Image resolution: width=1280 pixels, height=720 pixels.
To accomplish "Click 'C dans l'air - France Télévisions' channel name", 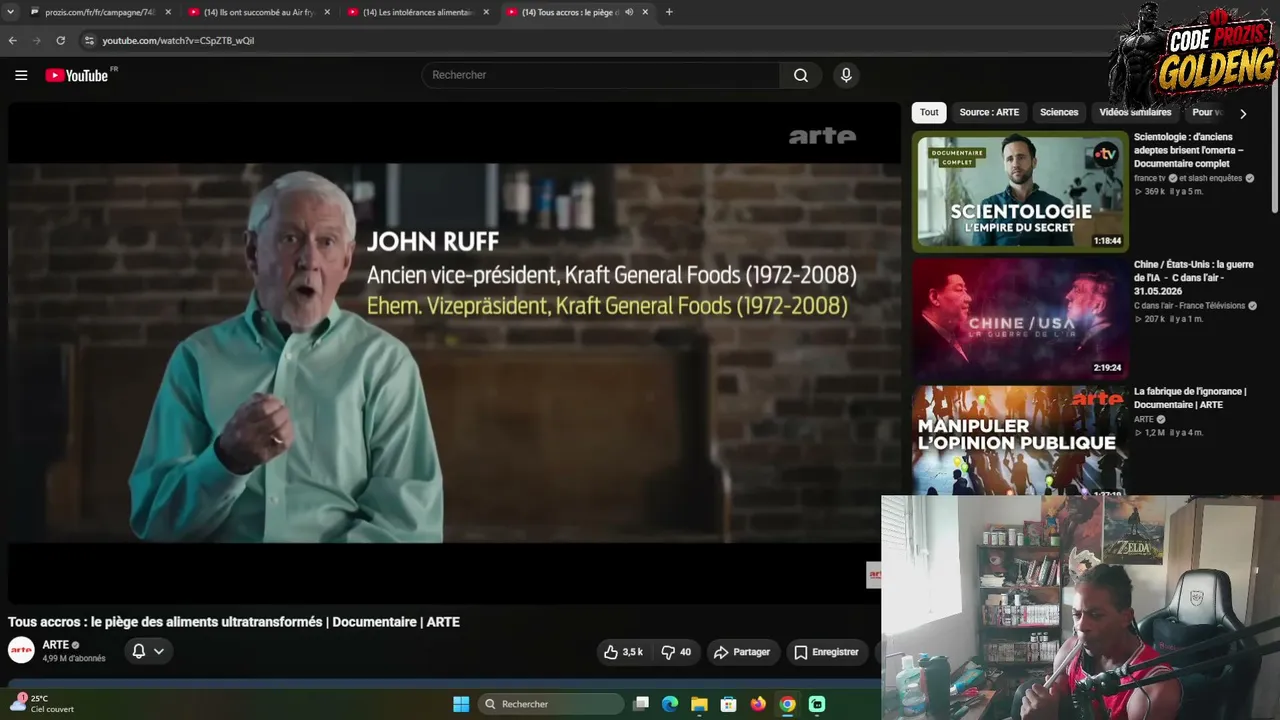I will (1189, 305).
